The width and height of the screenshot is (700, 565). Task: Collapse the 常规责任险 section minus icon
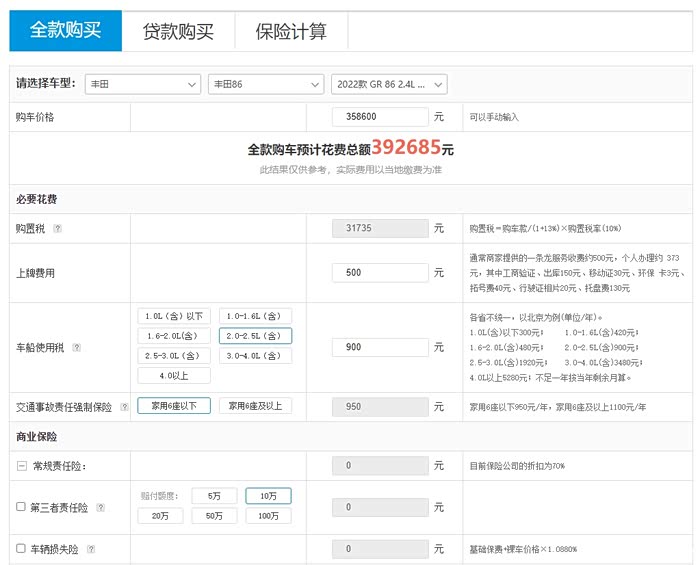tap(21, 466)
